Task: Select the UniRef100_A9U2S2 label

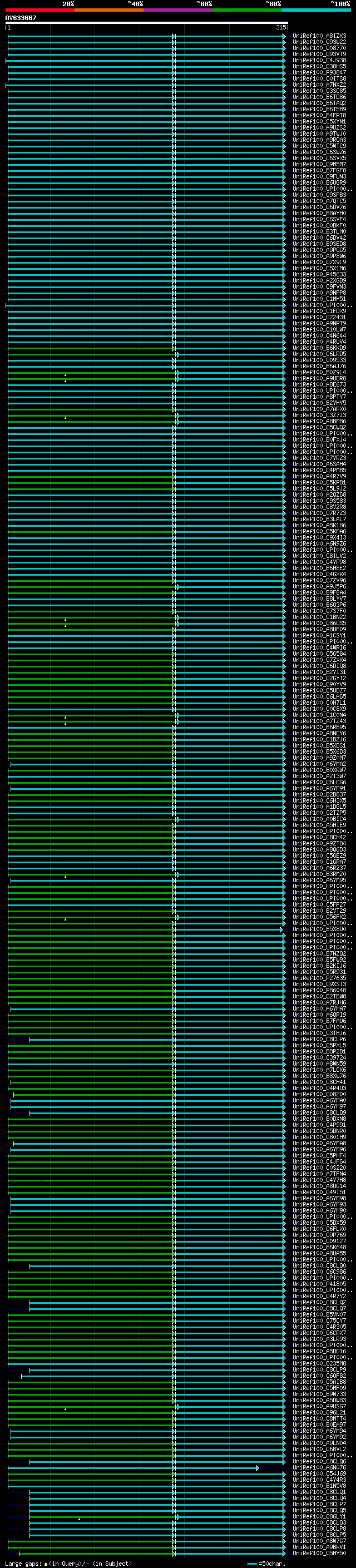Action: pyautogui.click(x=319, y=127)
